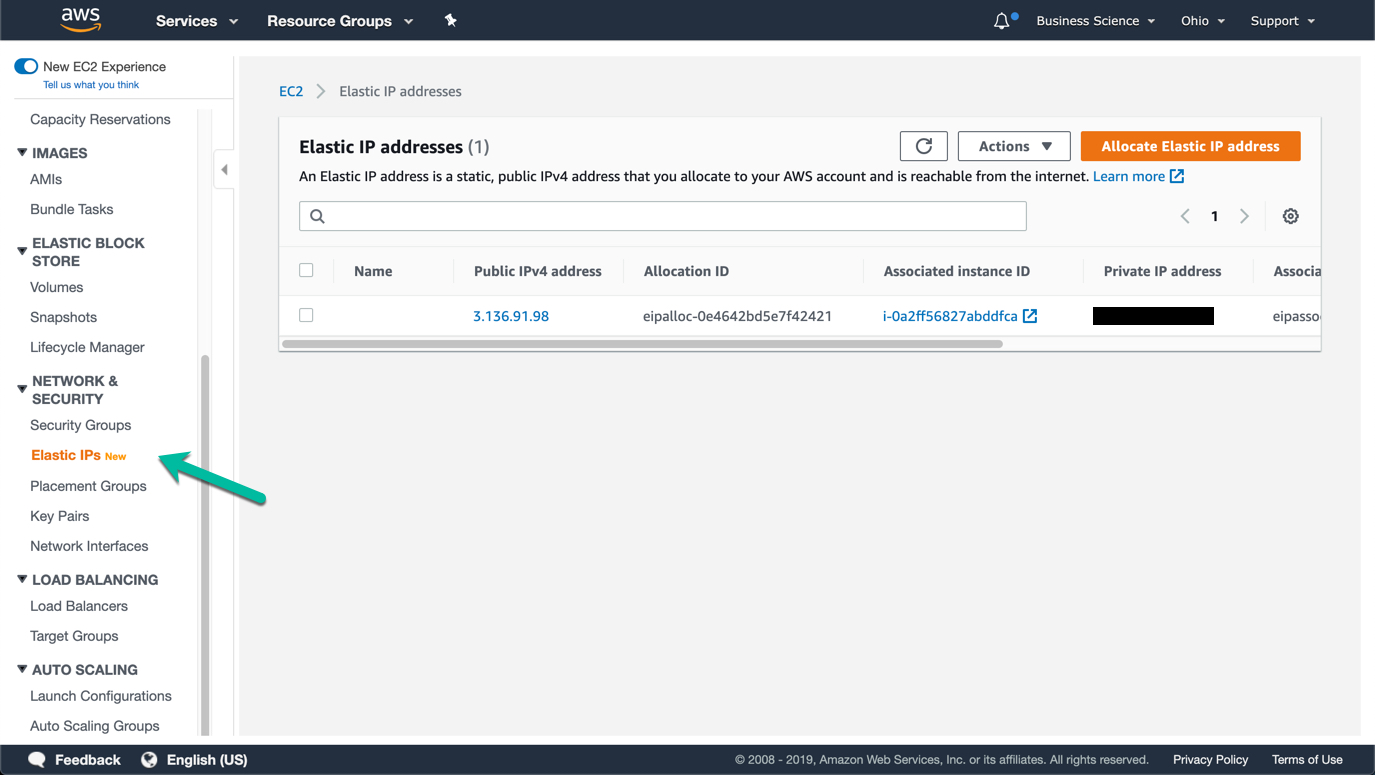The image size is (1375, 775).
Task: Open Snapshots in sidebar
Action: 64,317
